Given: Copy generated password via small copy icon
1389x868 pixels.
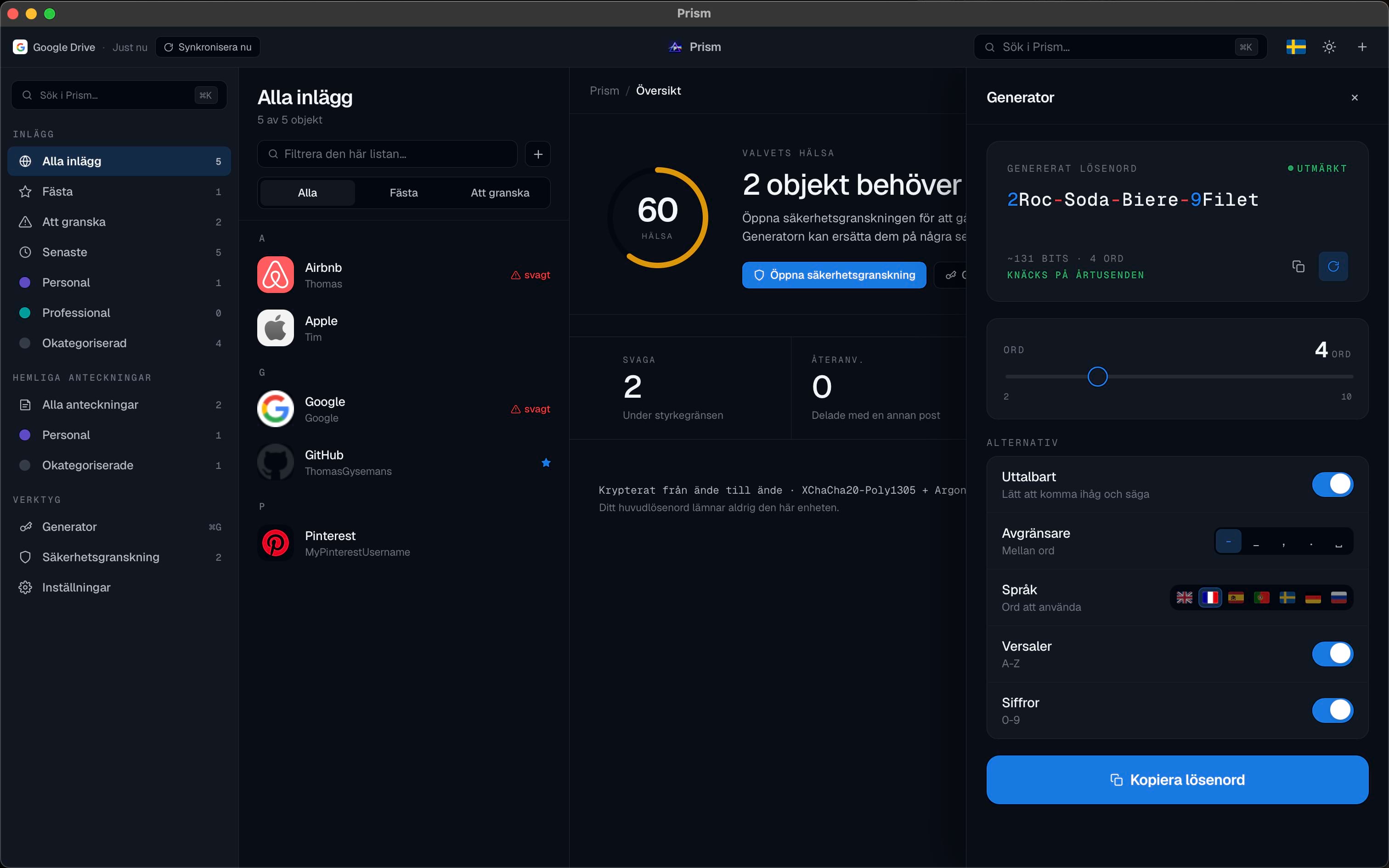Looking at the screenshot, I should click(1299, 266).
